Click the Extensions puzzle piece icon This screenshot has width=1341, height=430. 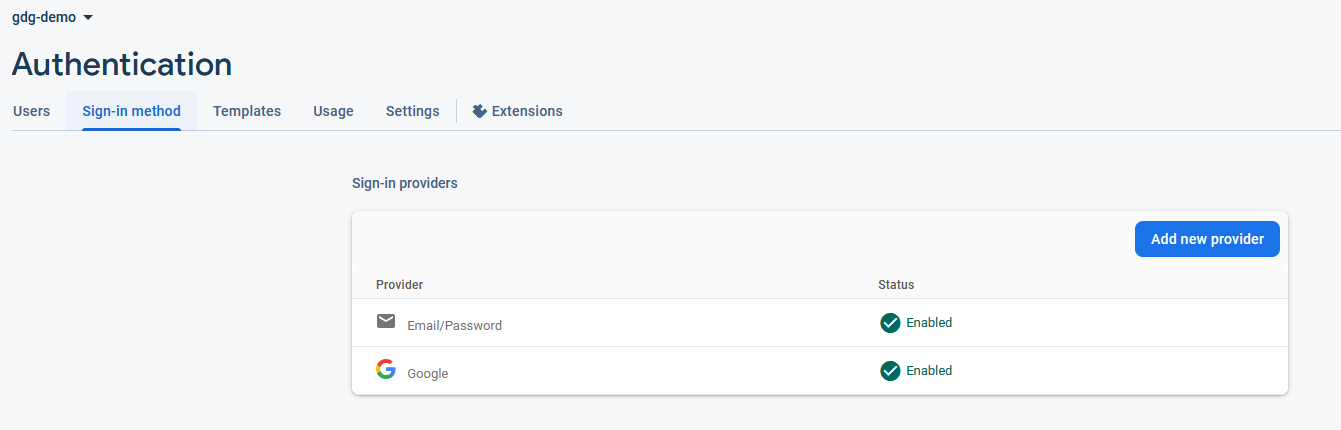(480, 111)
